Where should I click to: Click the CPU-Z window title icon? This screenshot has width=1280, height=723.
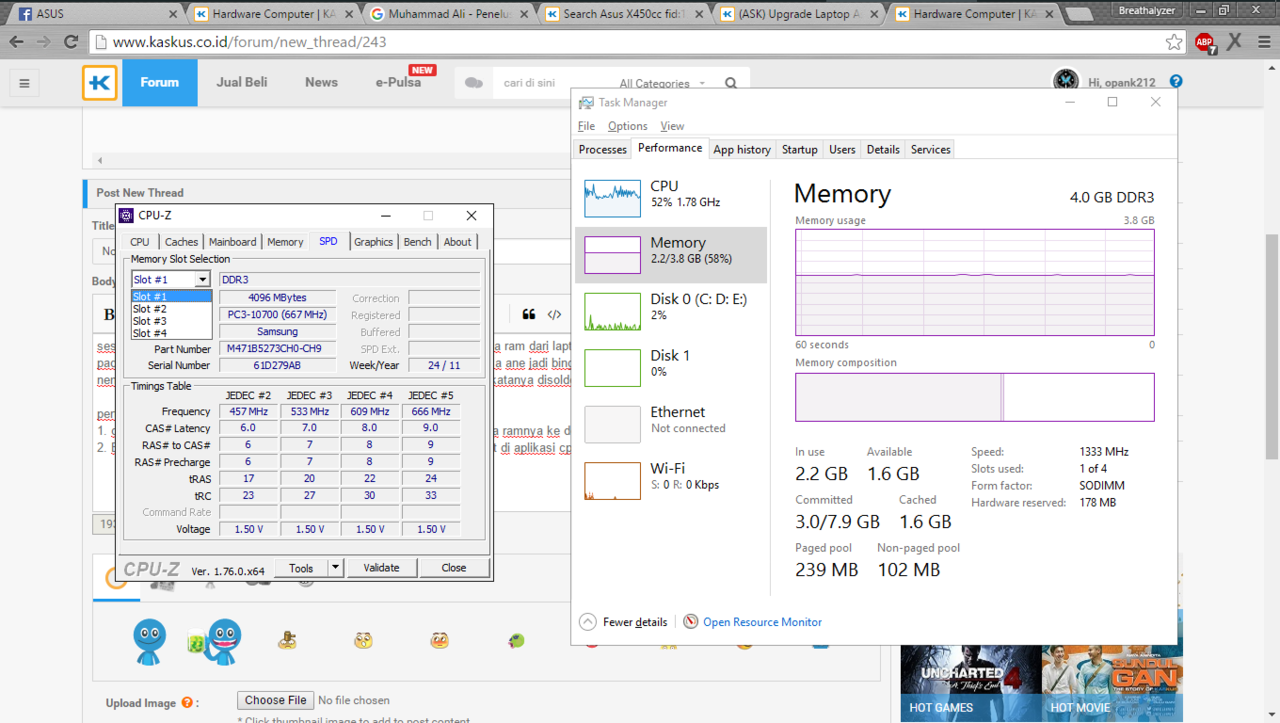point(126,215)
